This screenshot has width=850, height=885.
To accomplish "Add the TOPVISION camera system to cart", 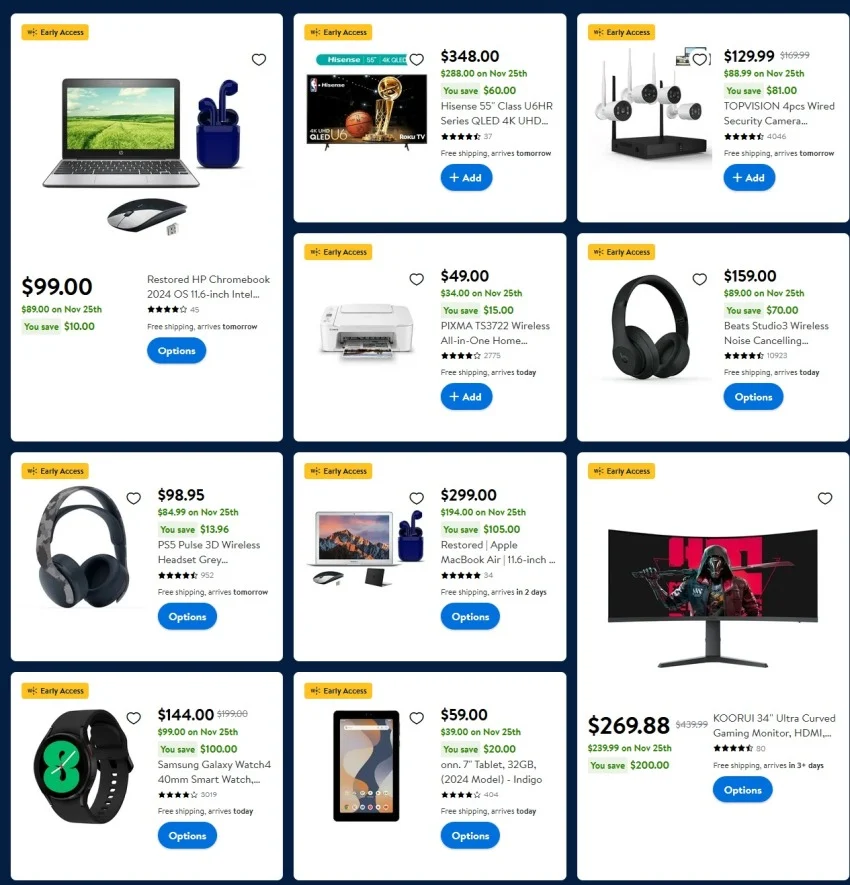I will pos(749,178).
